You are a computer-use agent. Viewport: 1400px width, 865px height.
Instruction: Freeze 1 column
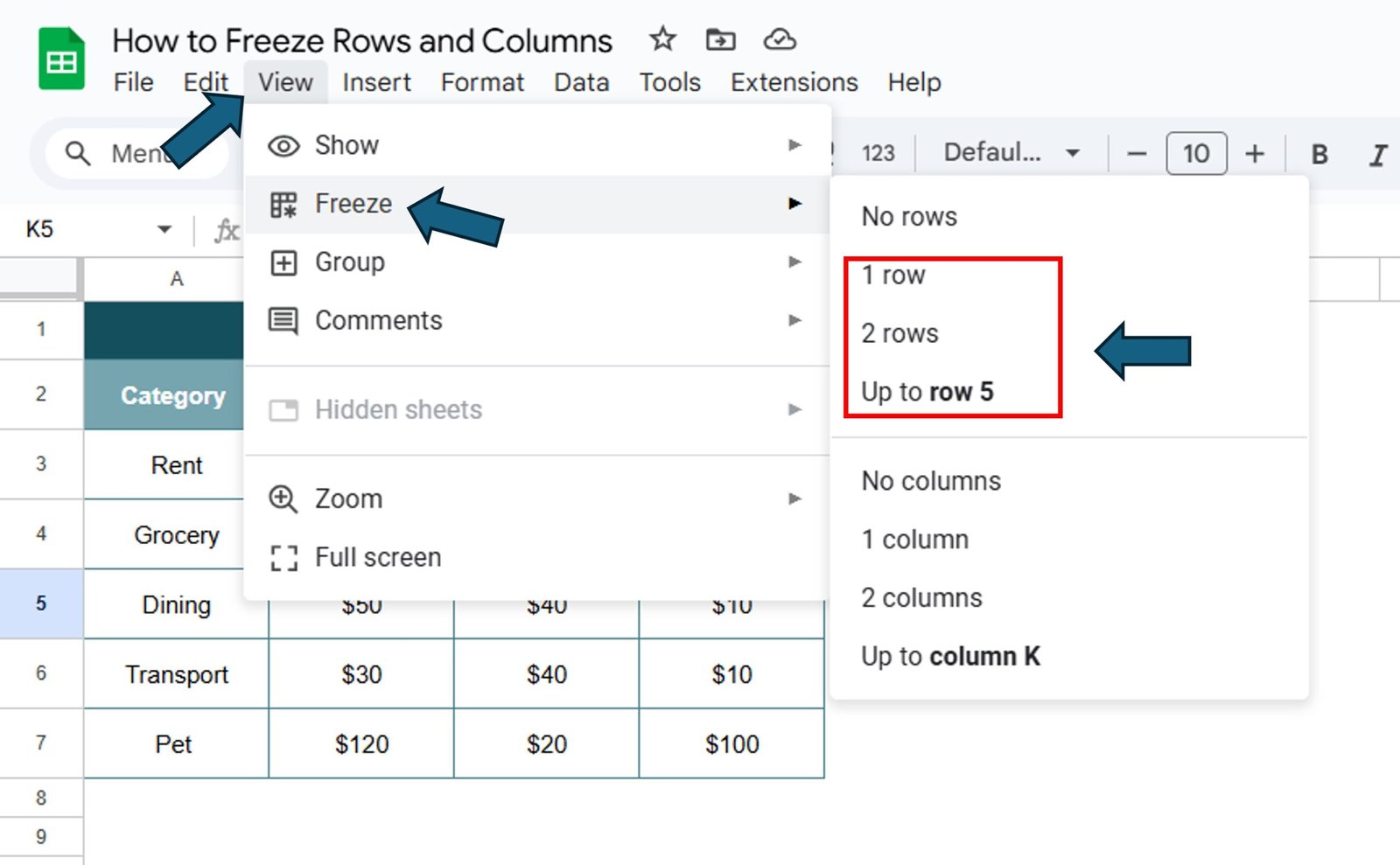[1068, 541]
